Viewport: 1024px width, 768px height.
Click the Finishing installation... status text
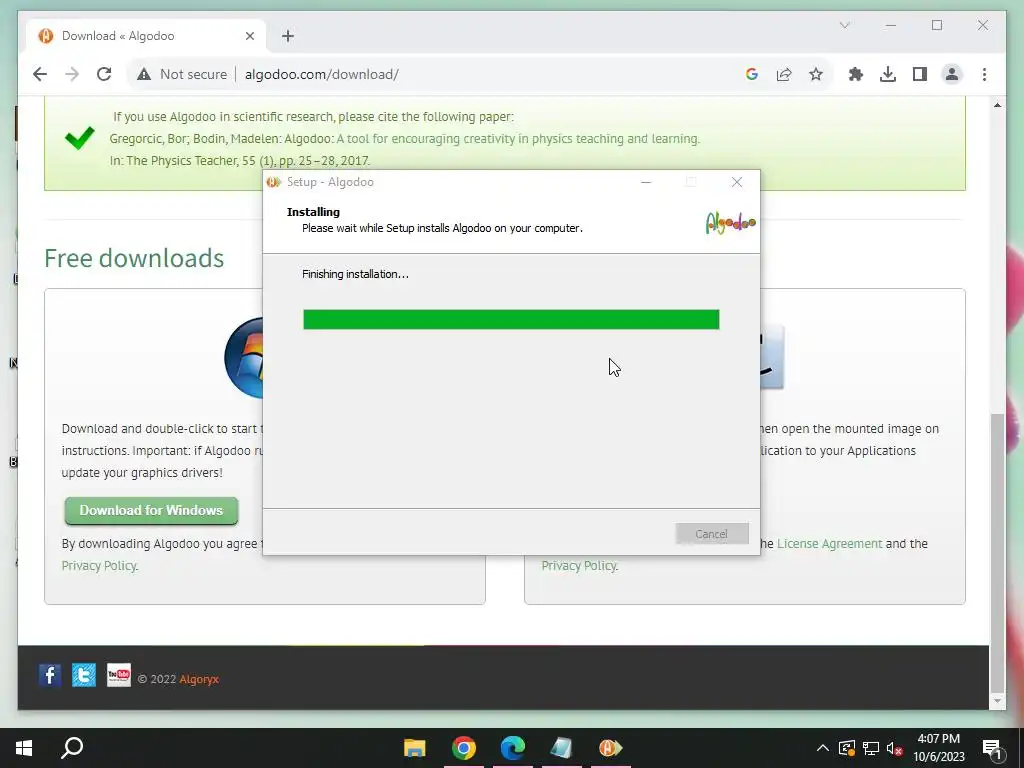pos(355,274)
